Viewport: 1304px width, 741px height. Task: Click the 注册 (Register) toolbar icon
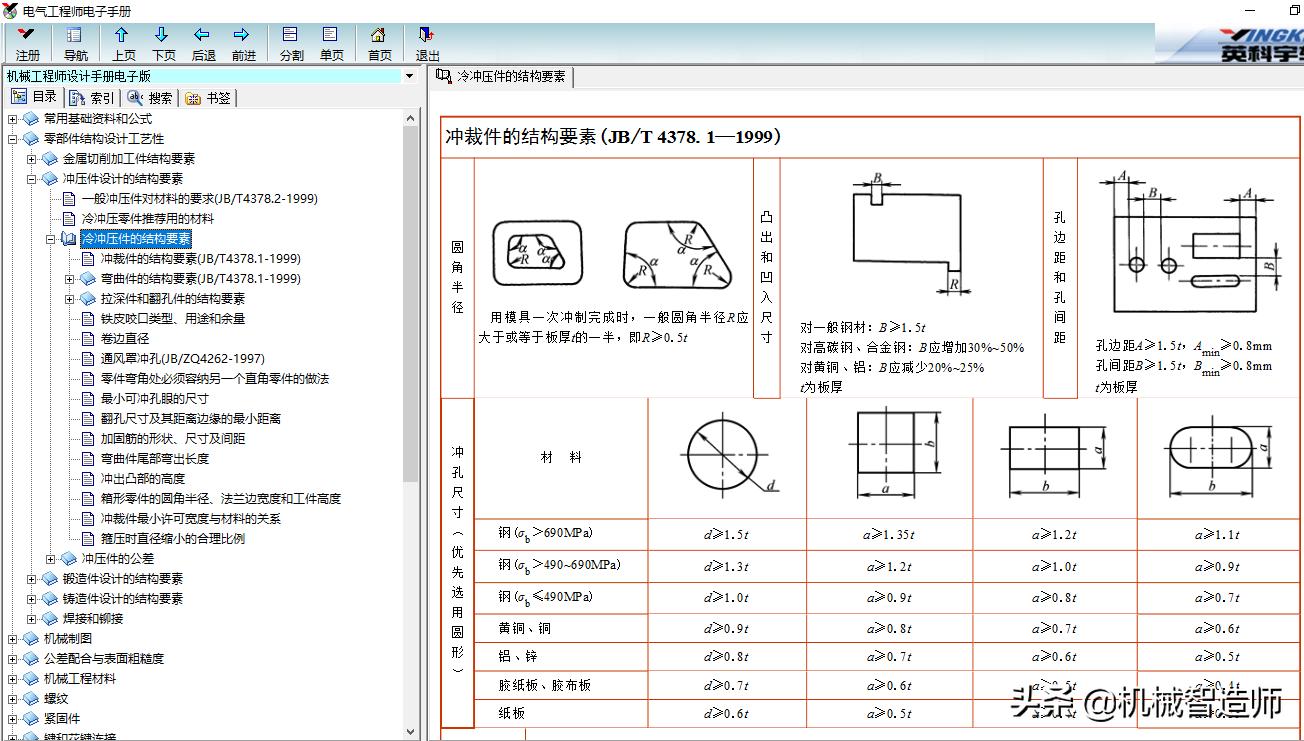point(27,37)
